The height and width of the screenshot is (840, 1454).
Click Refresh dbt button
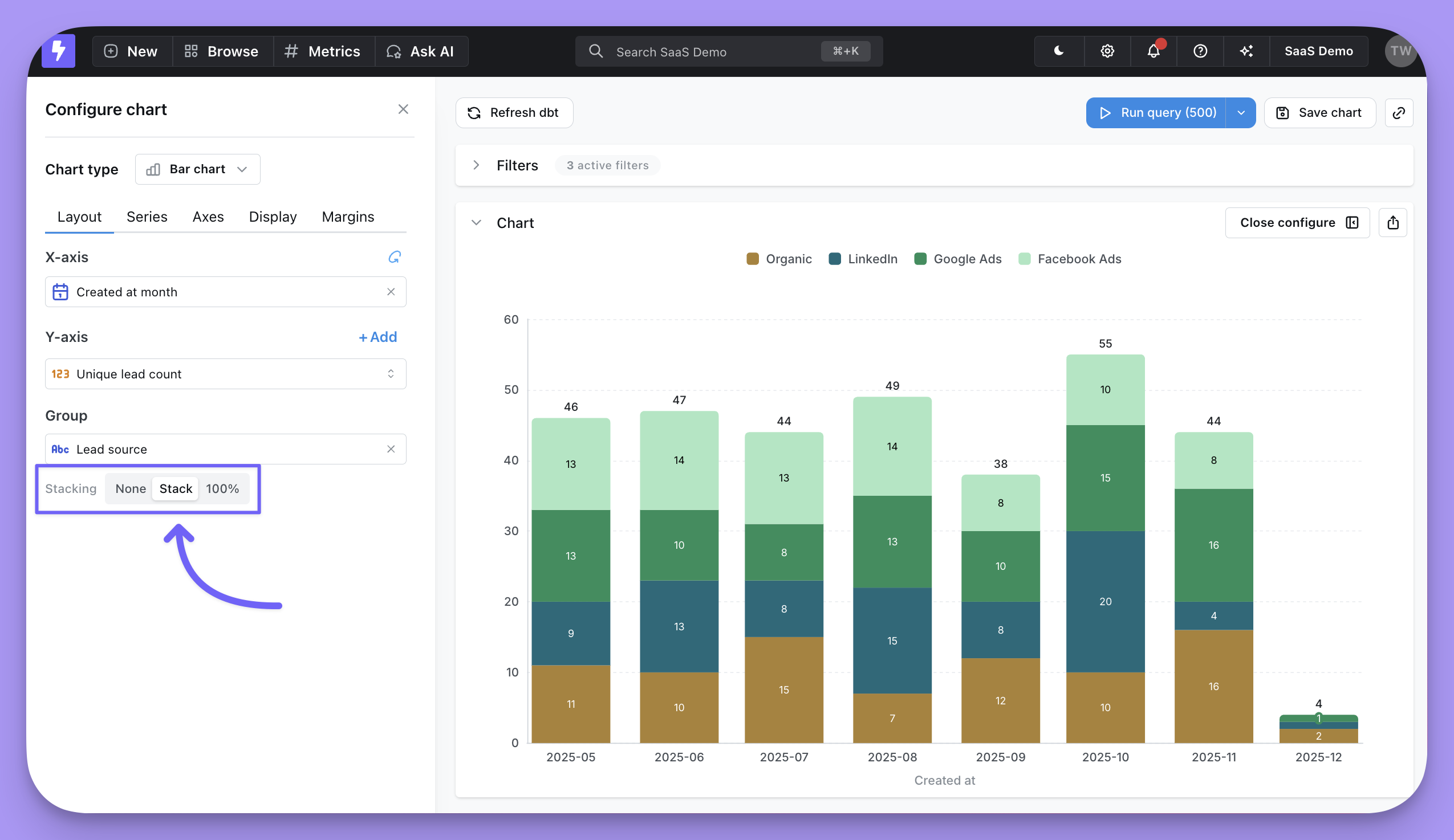click(514, 112)
